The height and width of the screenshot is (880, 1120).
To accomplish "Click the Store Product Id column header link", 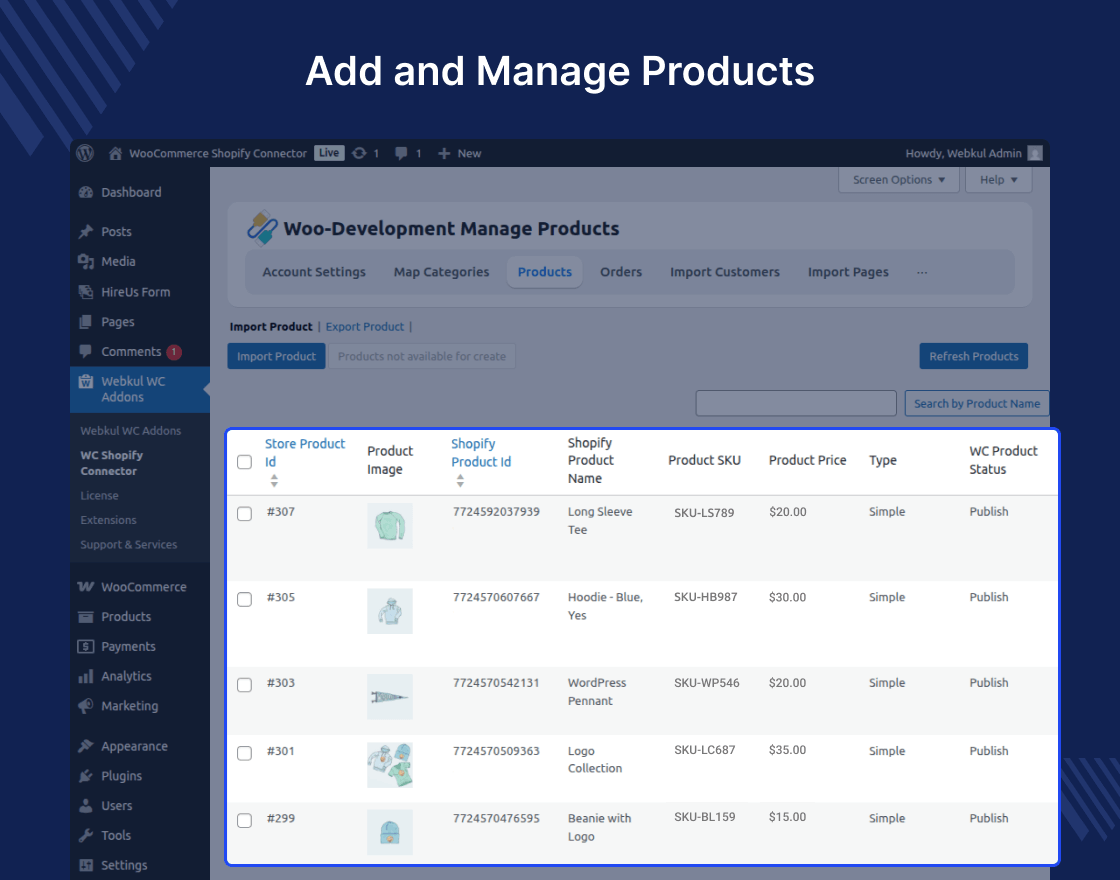I will 305,452.
